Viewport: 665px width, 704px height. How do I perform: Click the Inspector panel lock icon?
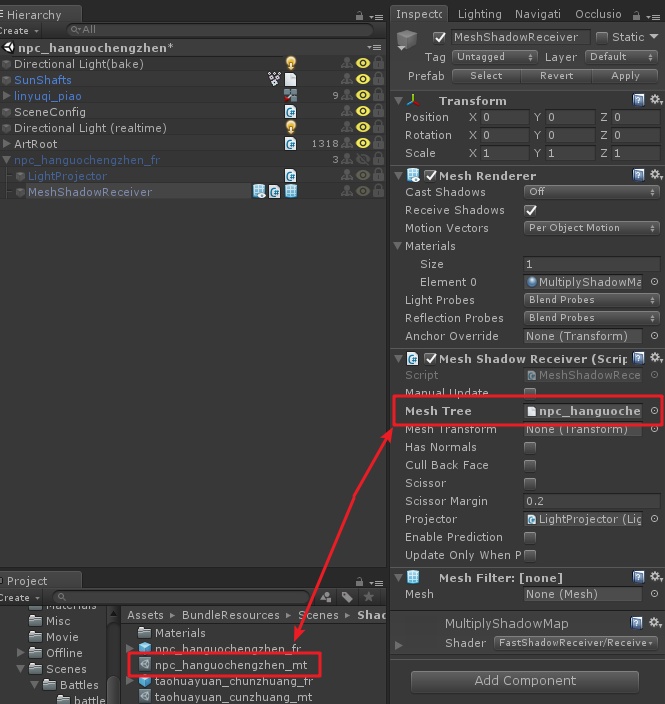coord(642,15)
